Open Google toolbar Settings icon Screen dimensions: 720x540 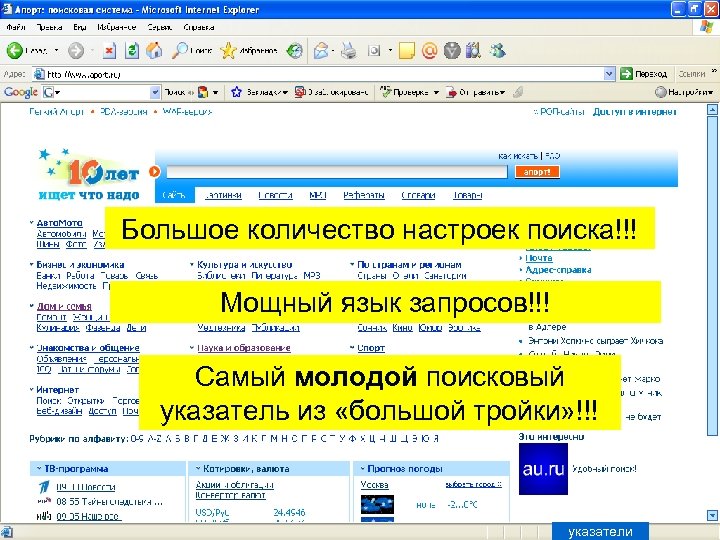point(660,92)
